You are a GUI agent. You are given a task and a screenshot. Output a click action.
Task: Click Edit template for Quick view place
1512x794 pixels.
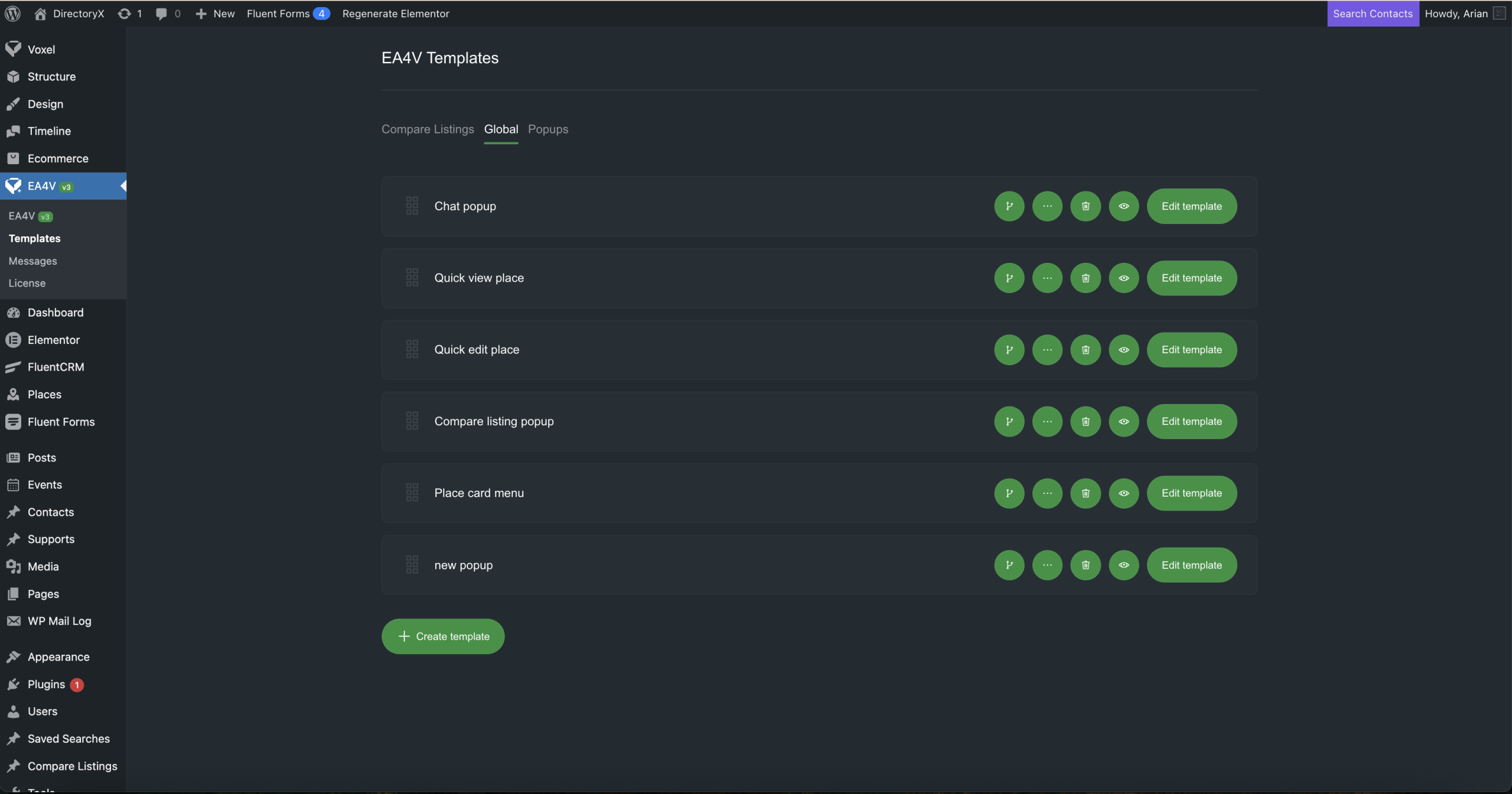tap(1191, 278)
